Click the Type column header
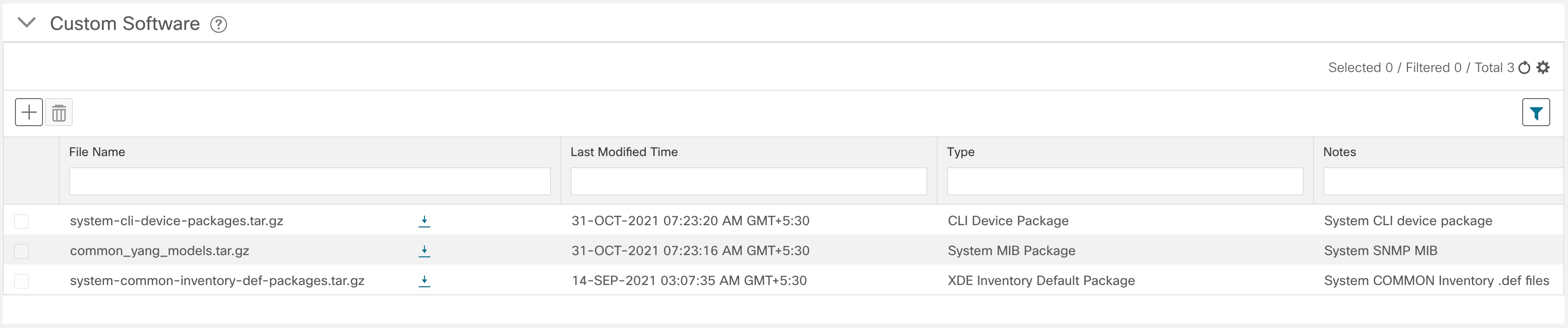The height and width of the screenshot is (328, 1568). [960, 152]
